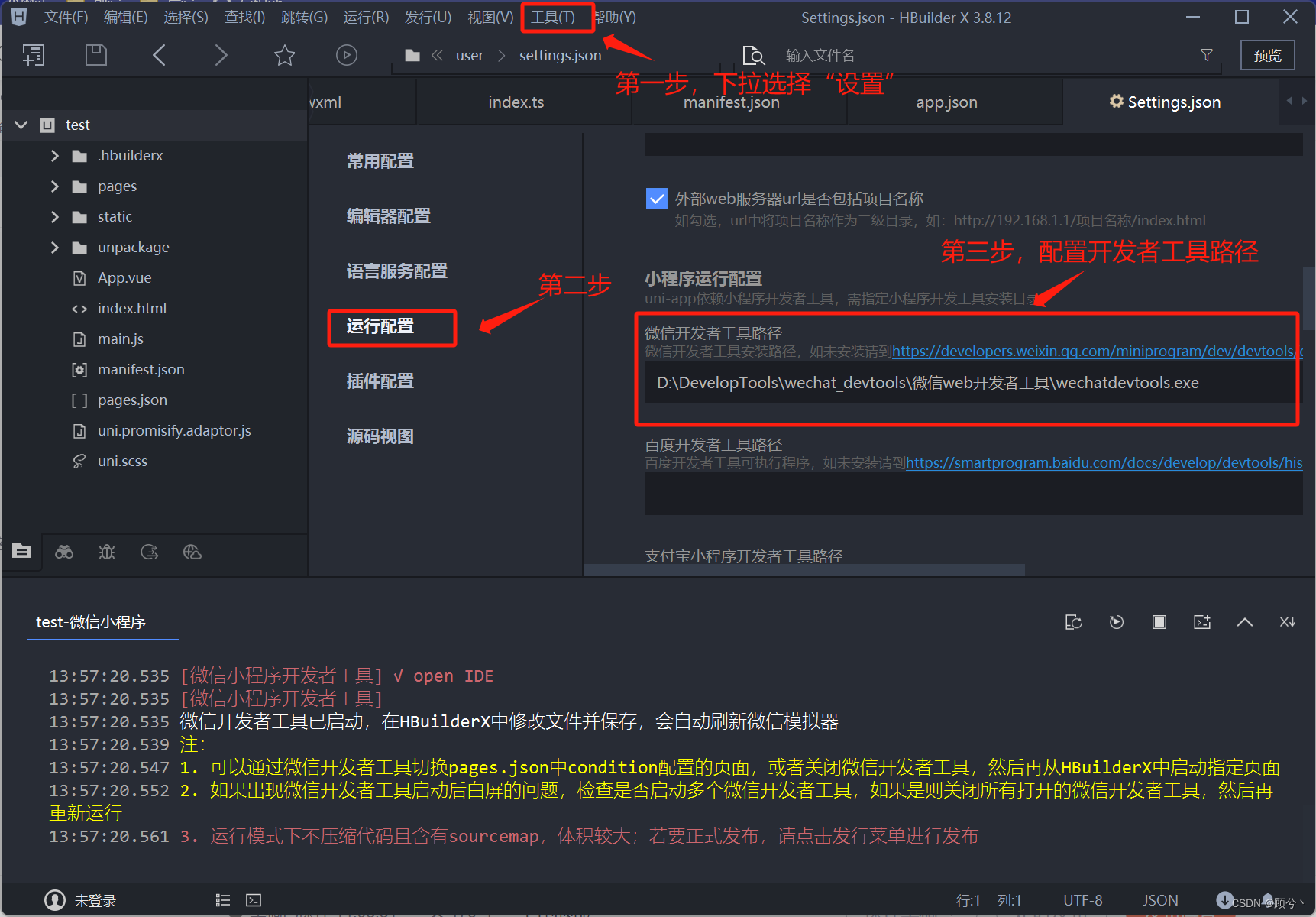Open the 工具(T) menu
This screenshot has width=1316, height=917.
553,17
